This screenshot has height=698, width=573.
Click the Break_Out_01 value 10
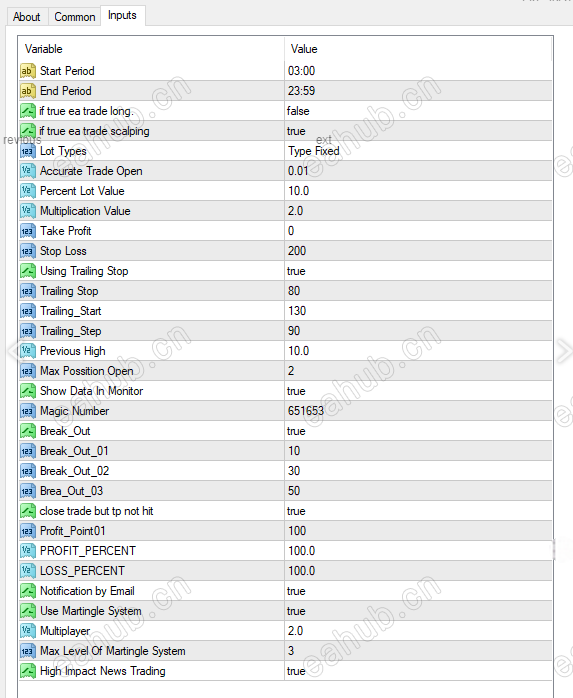click(x=294, y=451)
